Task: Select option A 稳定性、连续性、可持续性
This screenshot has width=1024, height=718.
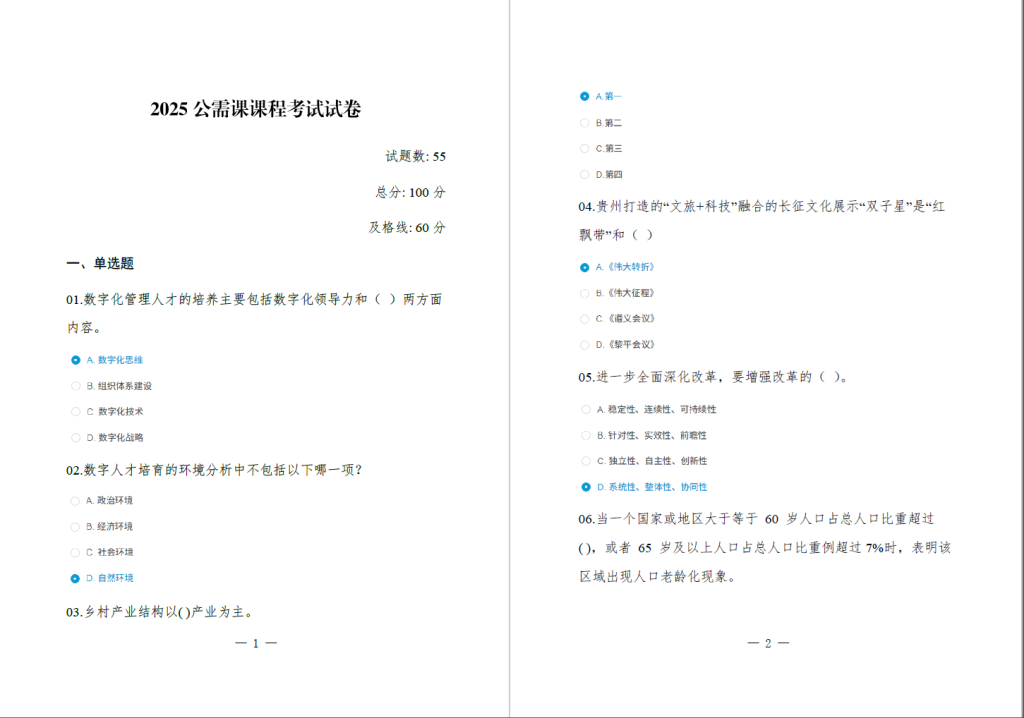Action: (x=586, y=410)
